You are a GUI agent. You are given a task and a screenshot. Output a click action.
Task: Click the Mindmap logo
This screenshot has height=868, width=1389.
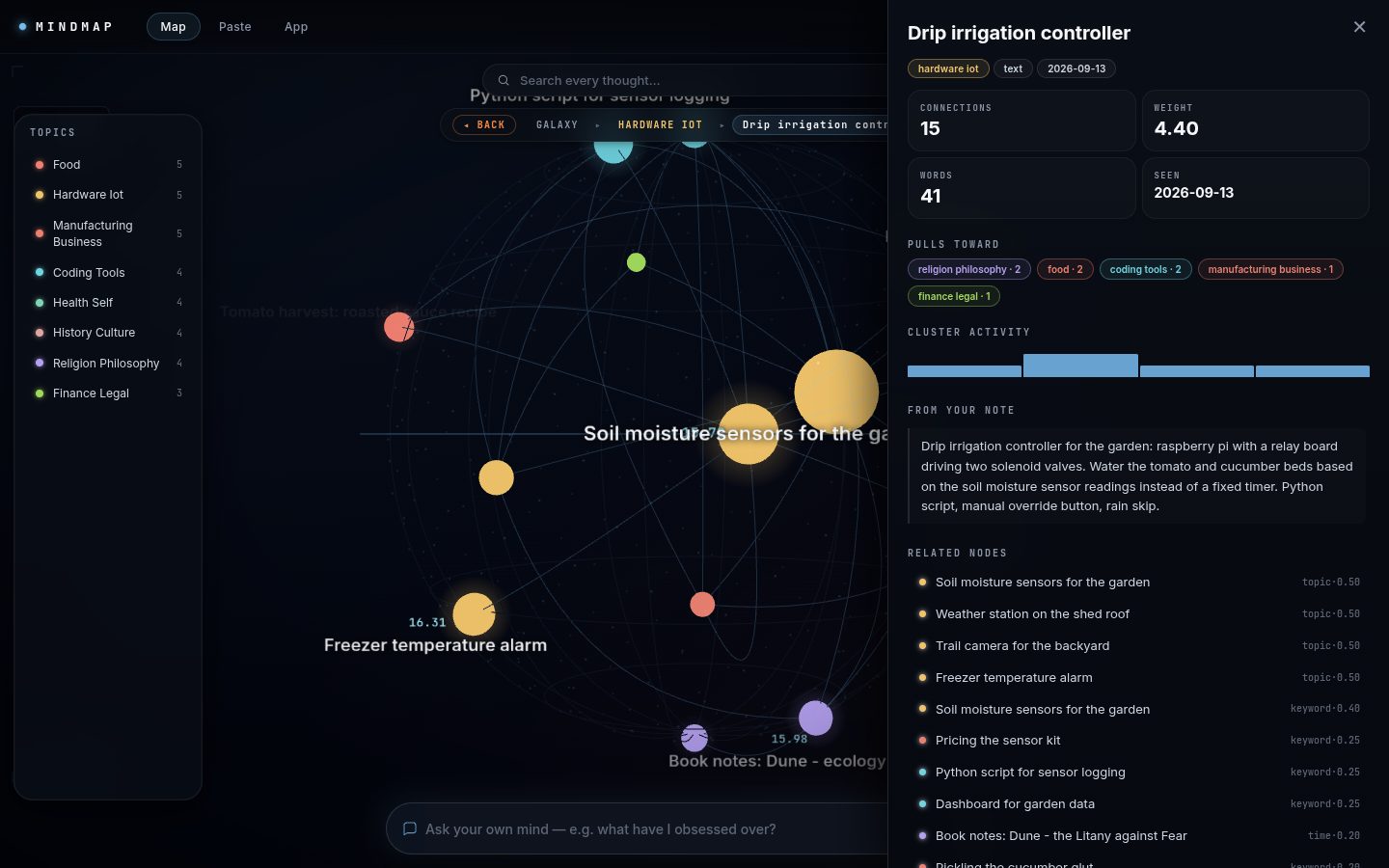point(65,27)
